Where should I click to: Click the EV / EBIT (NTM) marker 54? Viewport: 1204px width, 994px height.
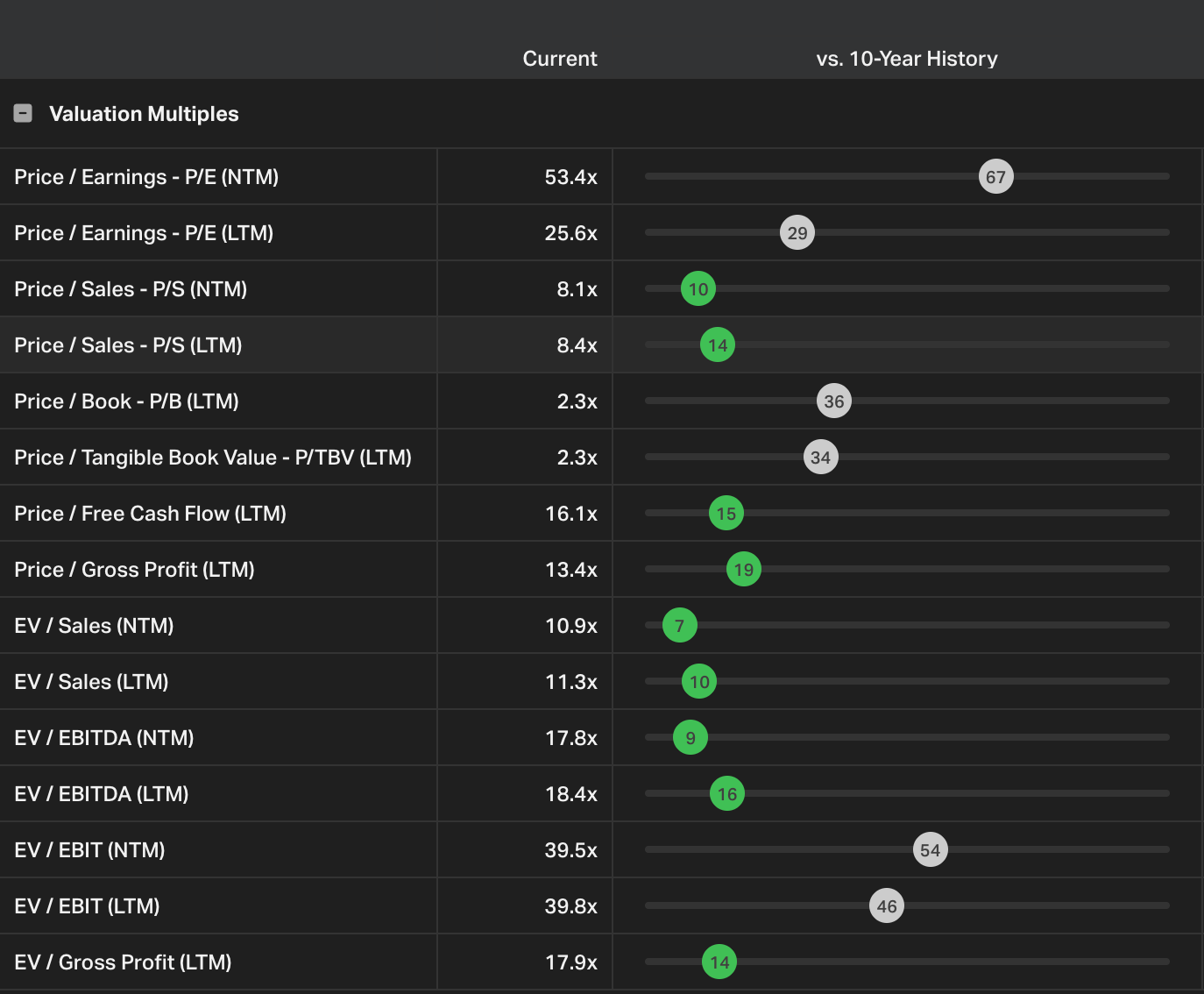931,850
